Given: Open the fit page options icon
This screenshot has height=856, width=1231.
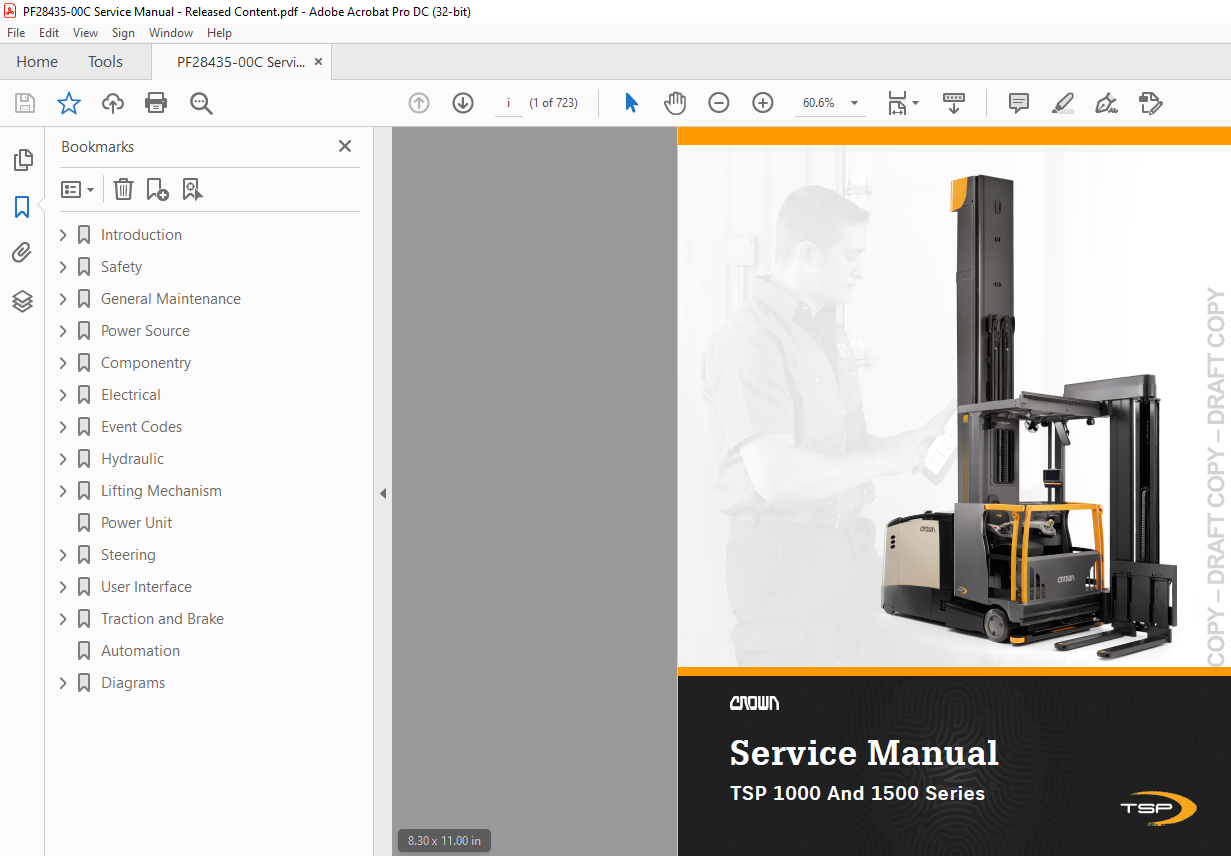Looking at the screenshot, I should click(903, 103).
